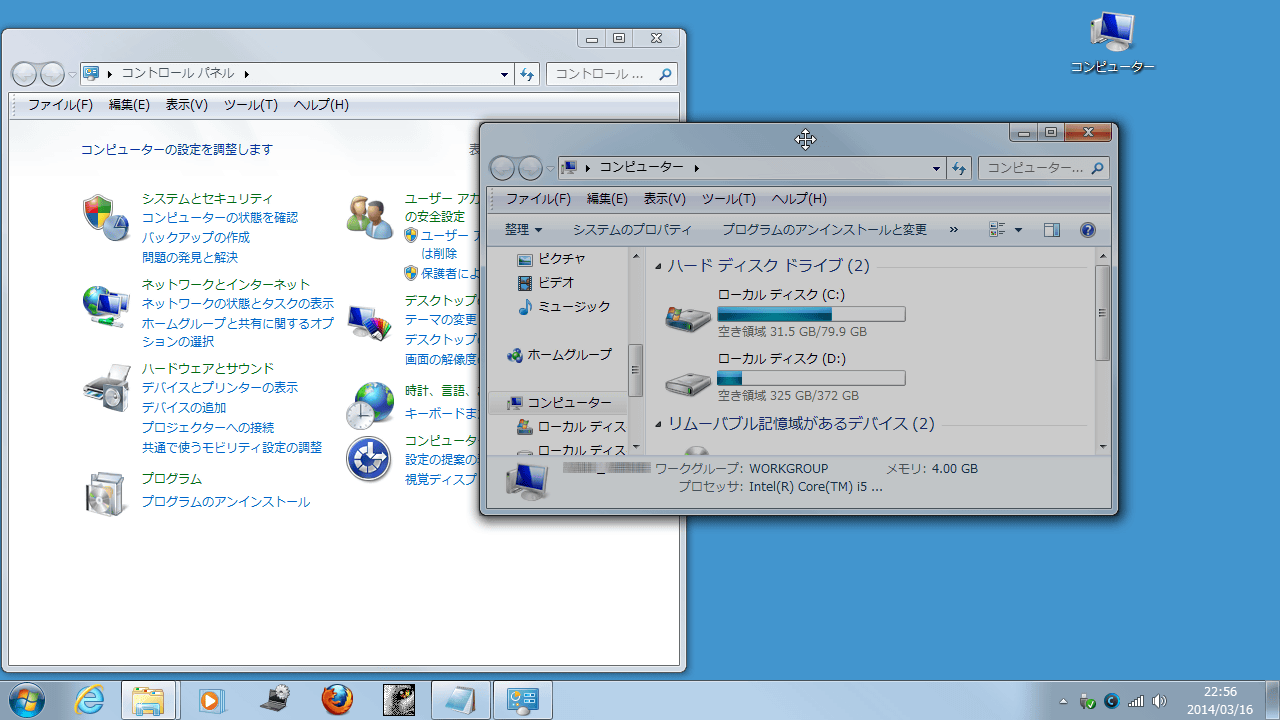Open User Accounts people icon
This screenshot has width=1280, height=720.
(369, 217)
